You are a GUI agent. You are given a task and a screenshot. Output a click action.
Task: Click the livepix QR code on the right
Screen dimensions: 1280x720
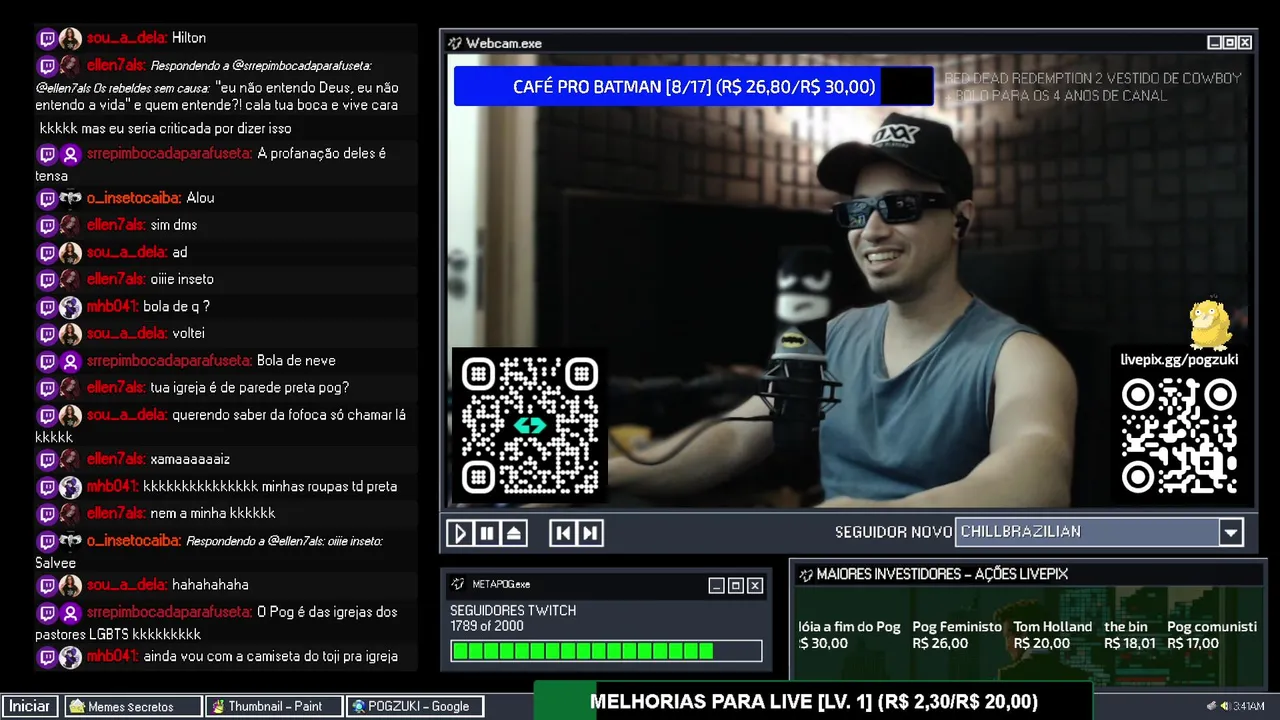[1179, 436]
